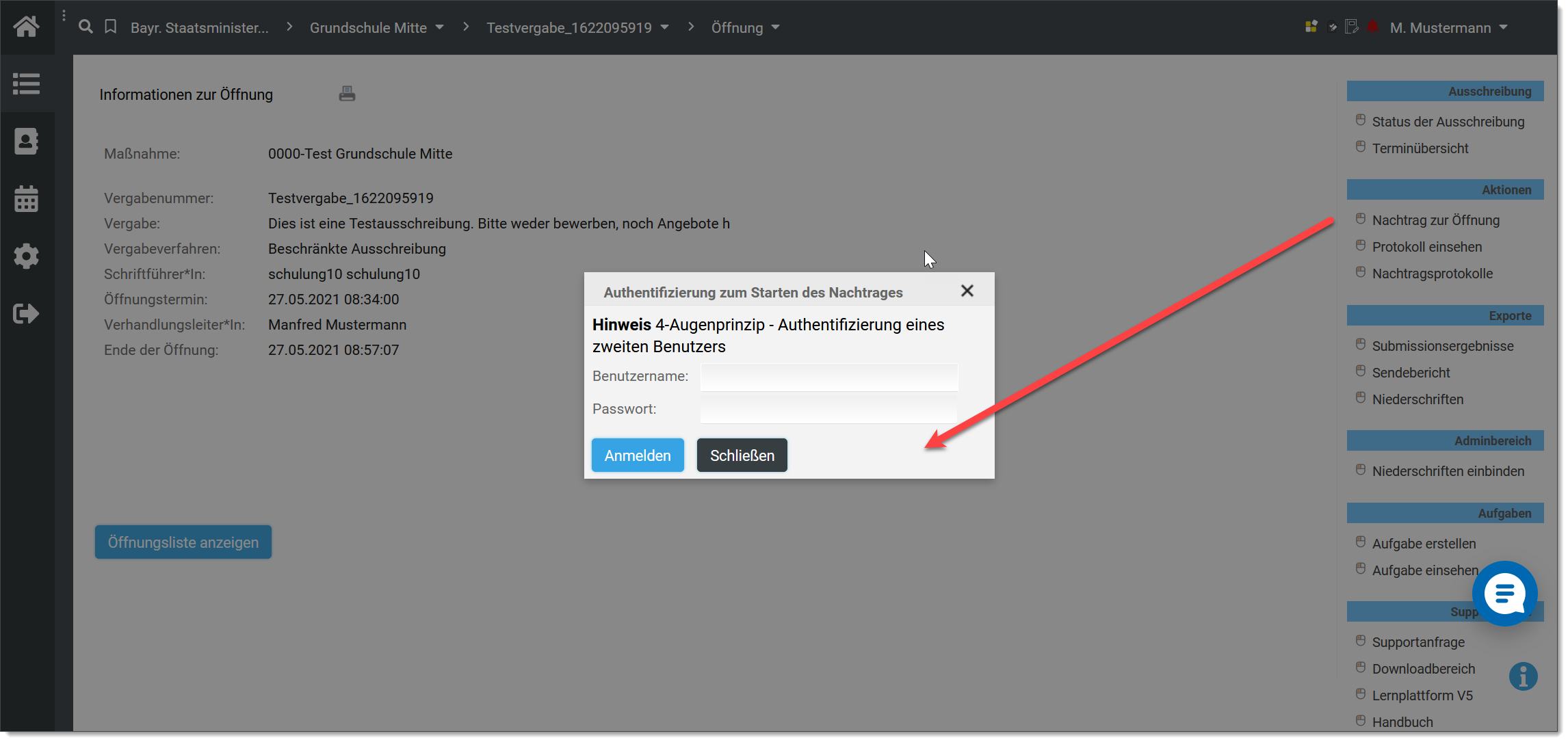Open the home page icon

click(26, 27)
